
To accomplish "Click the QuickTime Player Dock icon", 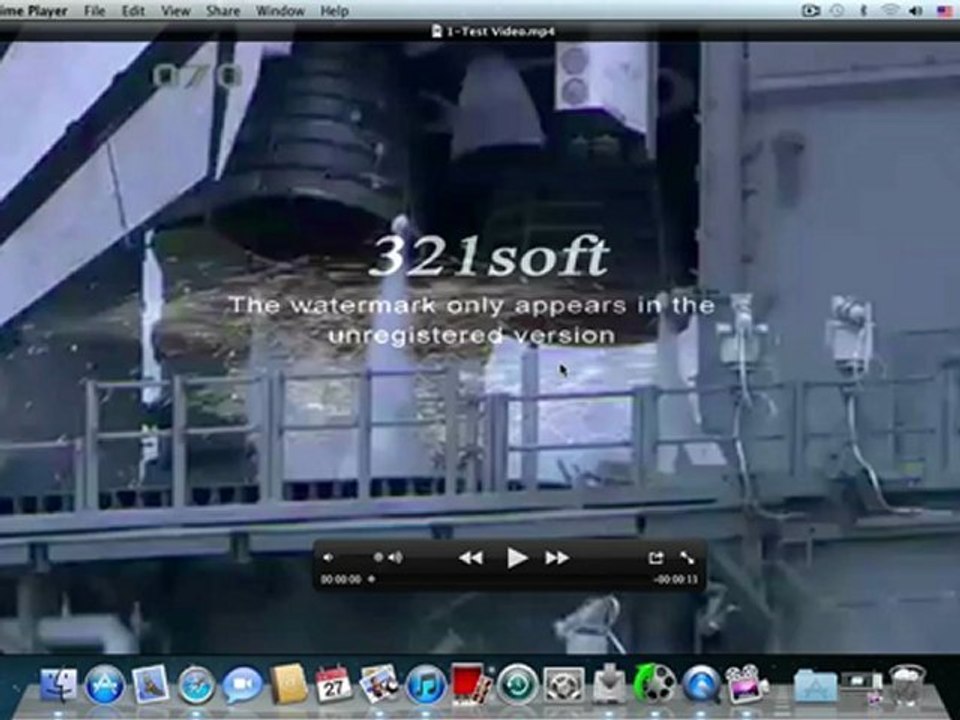I will pos(700,684).
